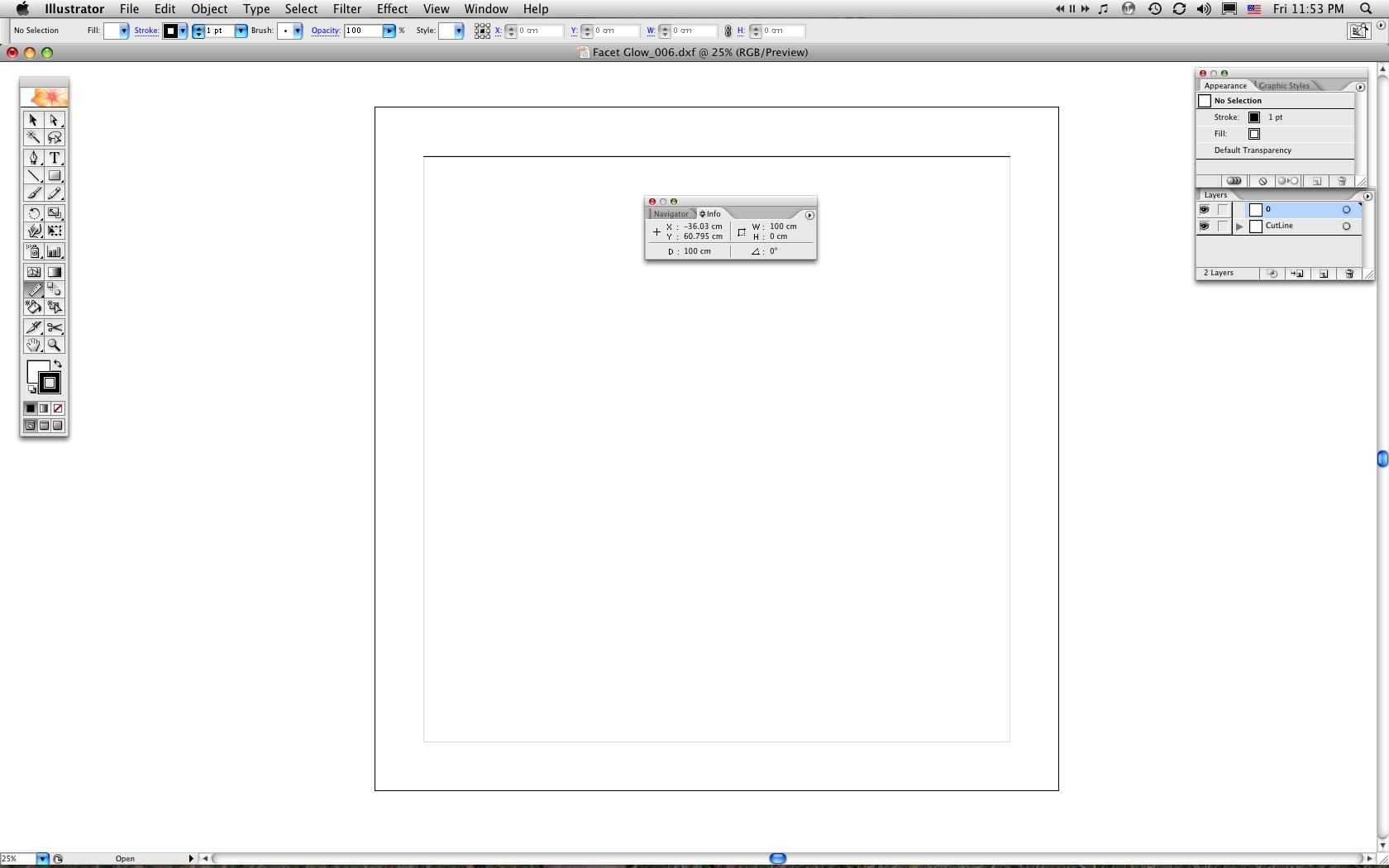Toggle lock box for layer 0

(x=1223, y=210)
